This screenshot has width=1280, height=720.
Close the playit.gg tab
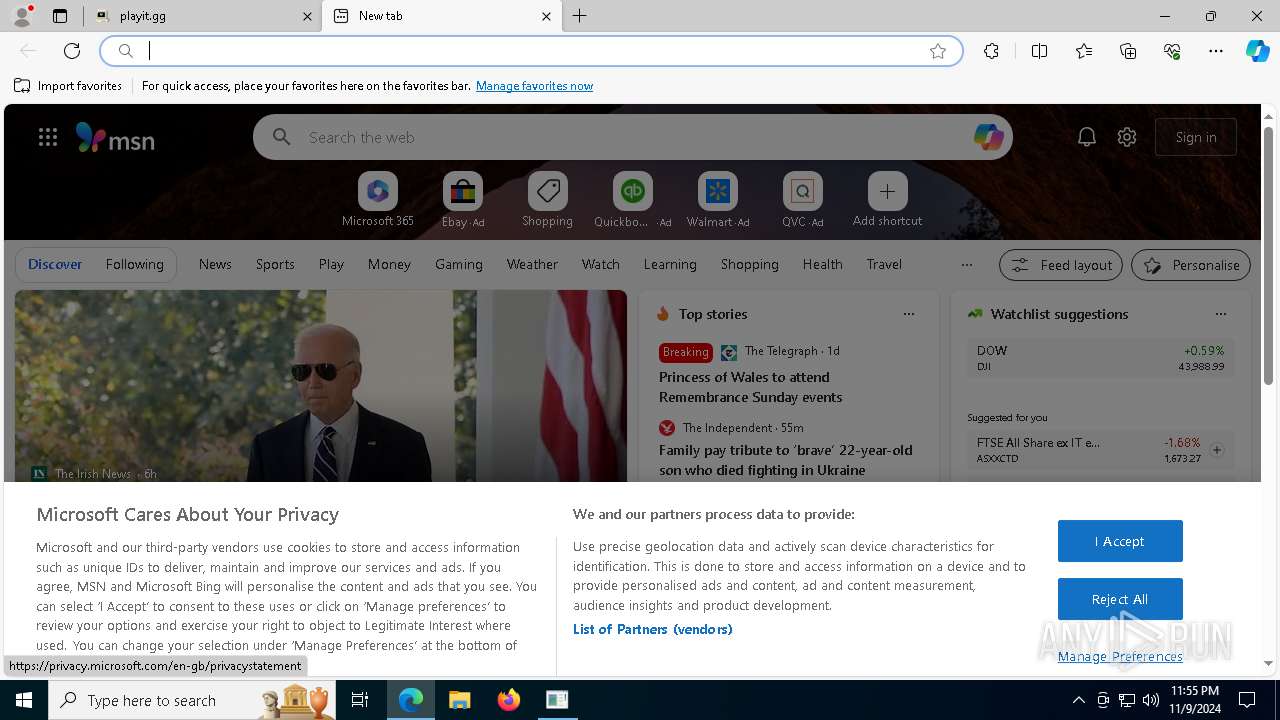[x=307, y=16]
